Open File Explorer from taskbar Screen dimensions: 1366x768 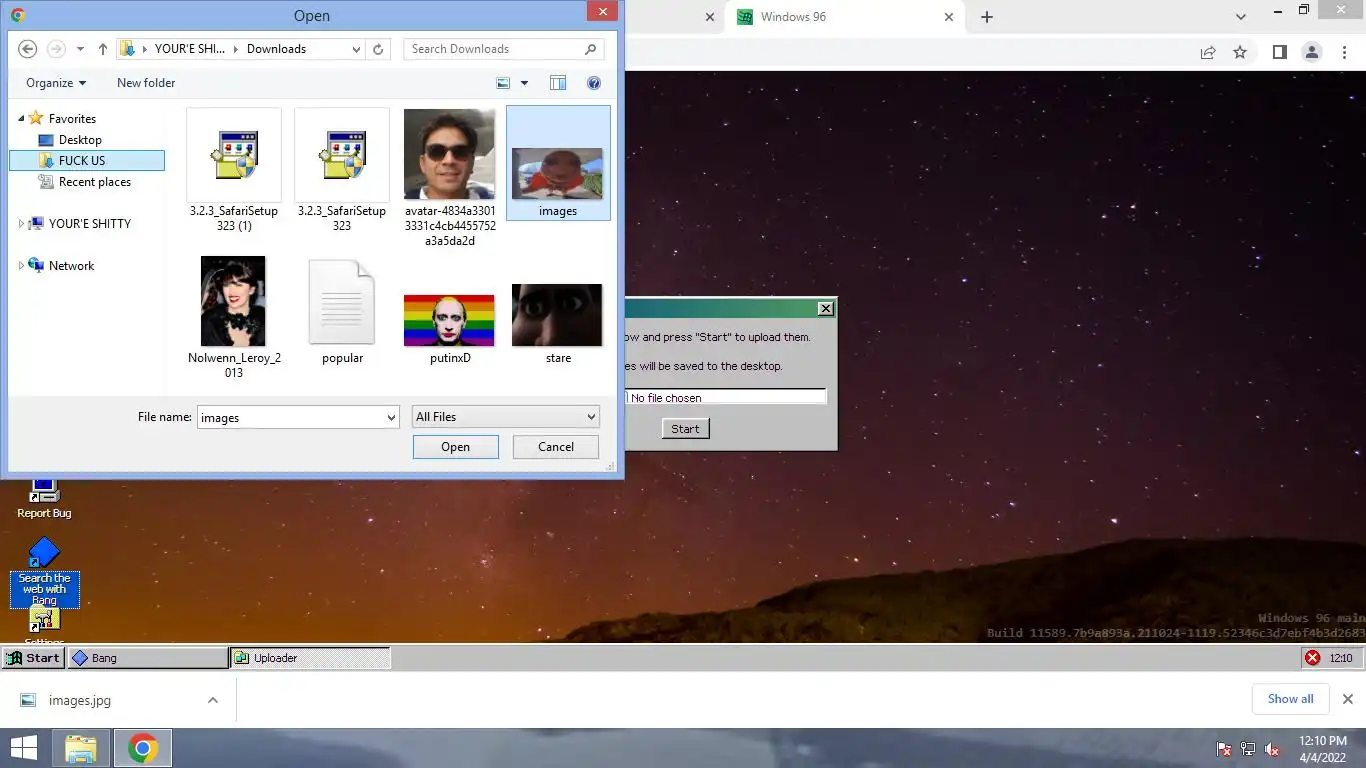81,748
